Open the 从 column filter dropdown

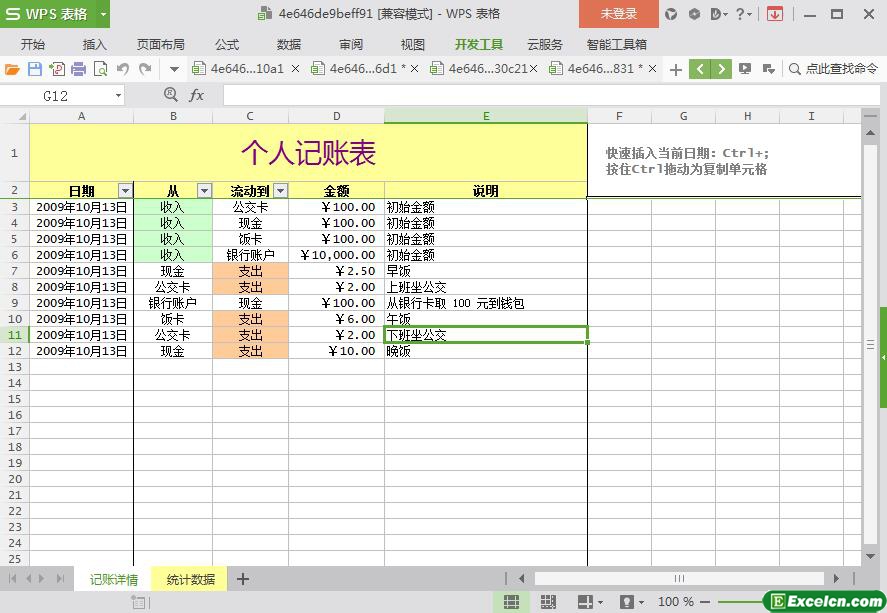coord(204,191)
